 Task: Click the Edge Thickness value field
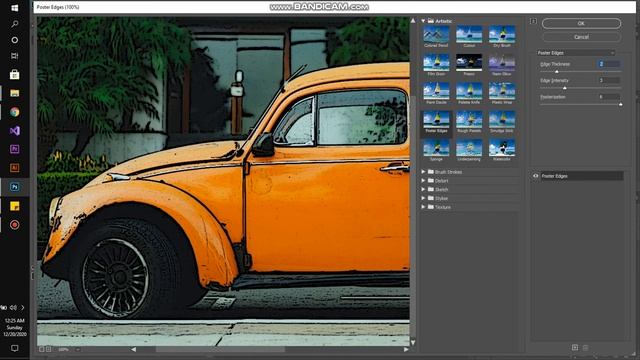click(609, 64)
